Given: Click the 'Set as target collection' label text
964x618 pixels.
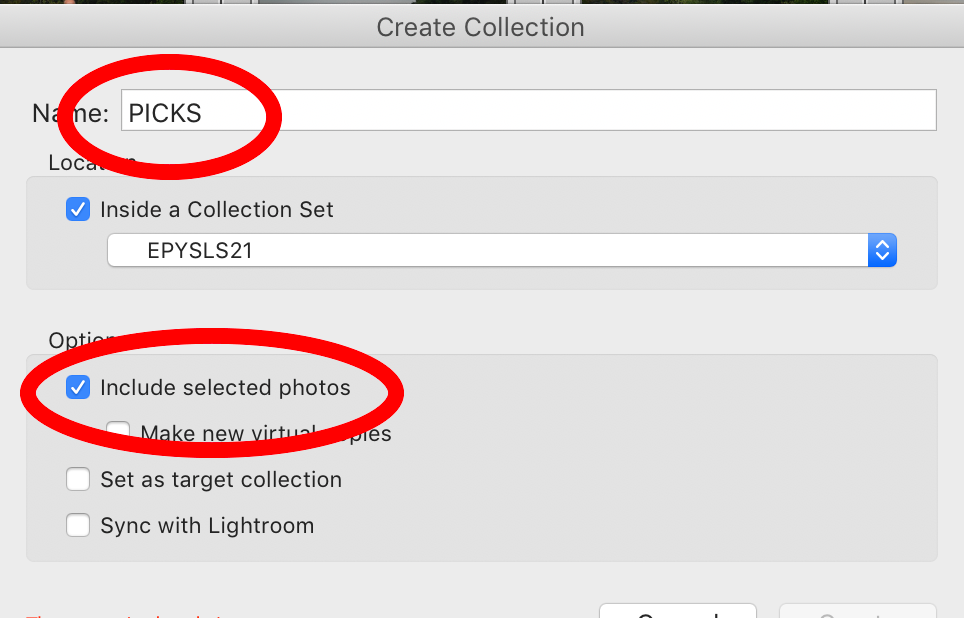Looking at the screenshot, I should (221, 480).
